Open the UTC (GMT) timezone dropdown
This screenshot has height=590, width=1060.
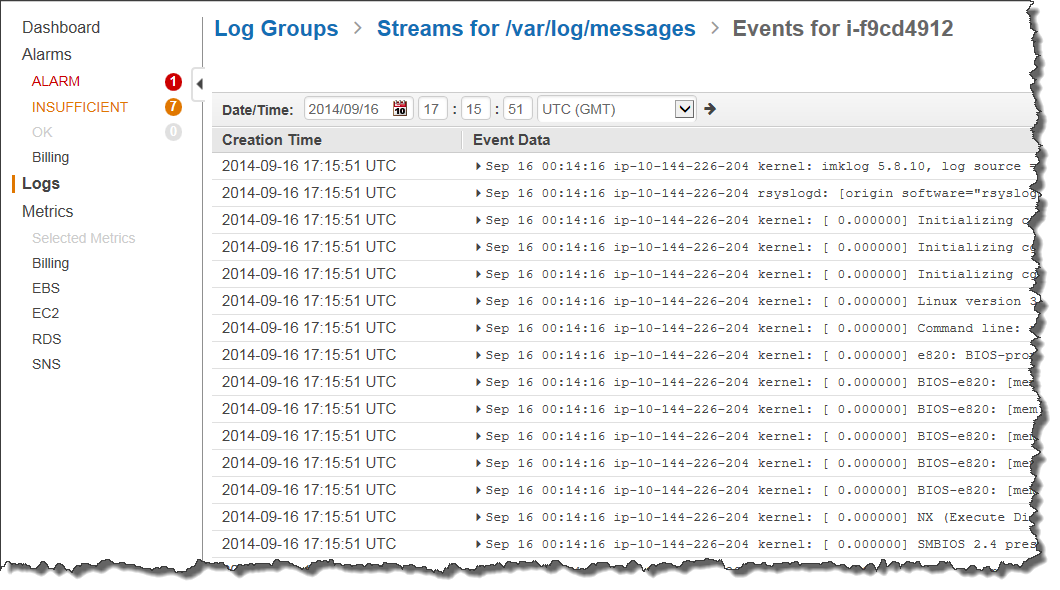pyautogui.click(x=617, y=109)
